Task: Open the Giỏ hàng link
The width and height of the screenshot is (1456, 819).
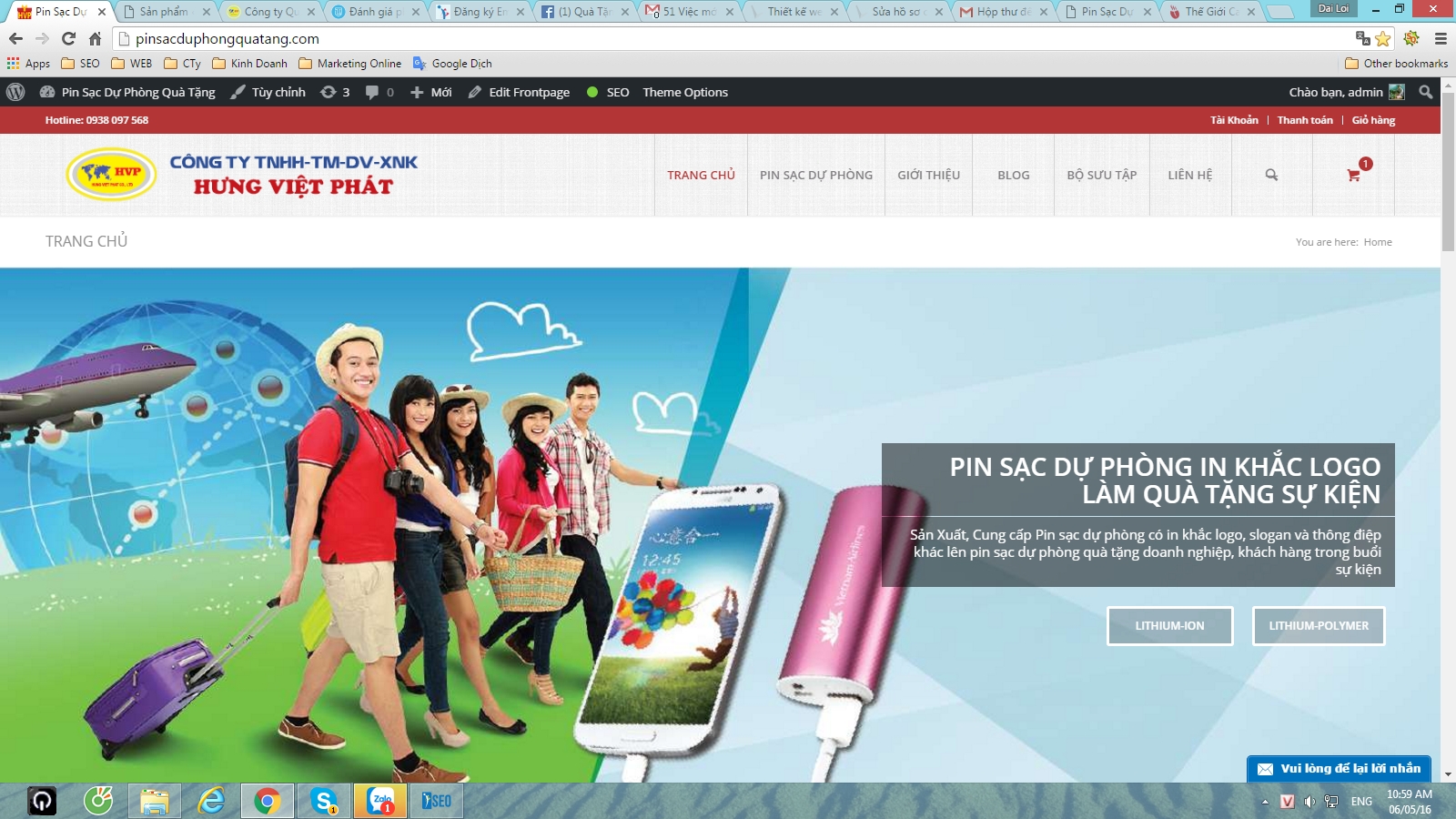Action: (1373, 120)
